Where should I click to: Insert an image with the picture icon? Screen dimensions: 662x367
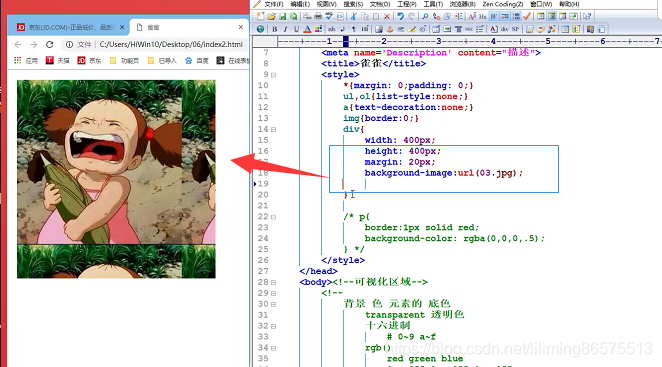[x=379, y=29]
